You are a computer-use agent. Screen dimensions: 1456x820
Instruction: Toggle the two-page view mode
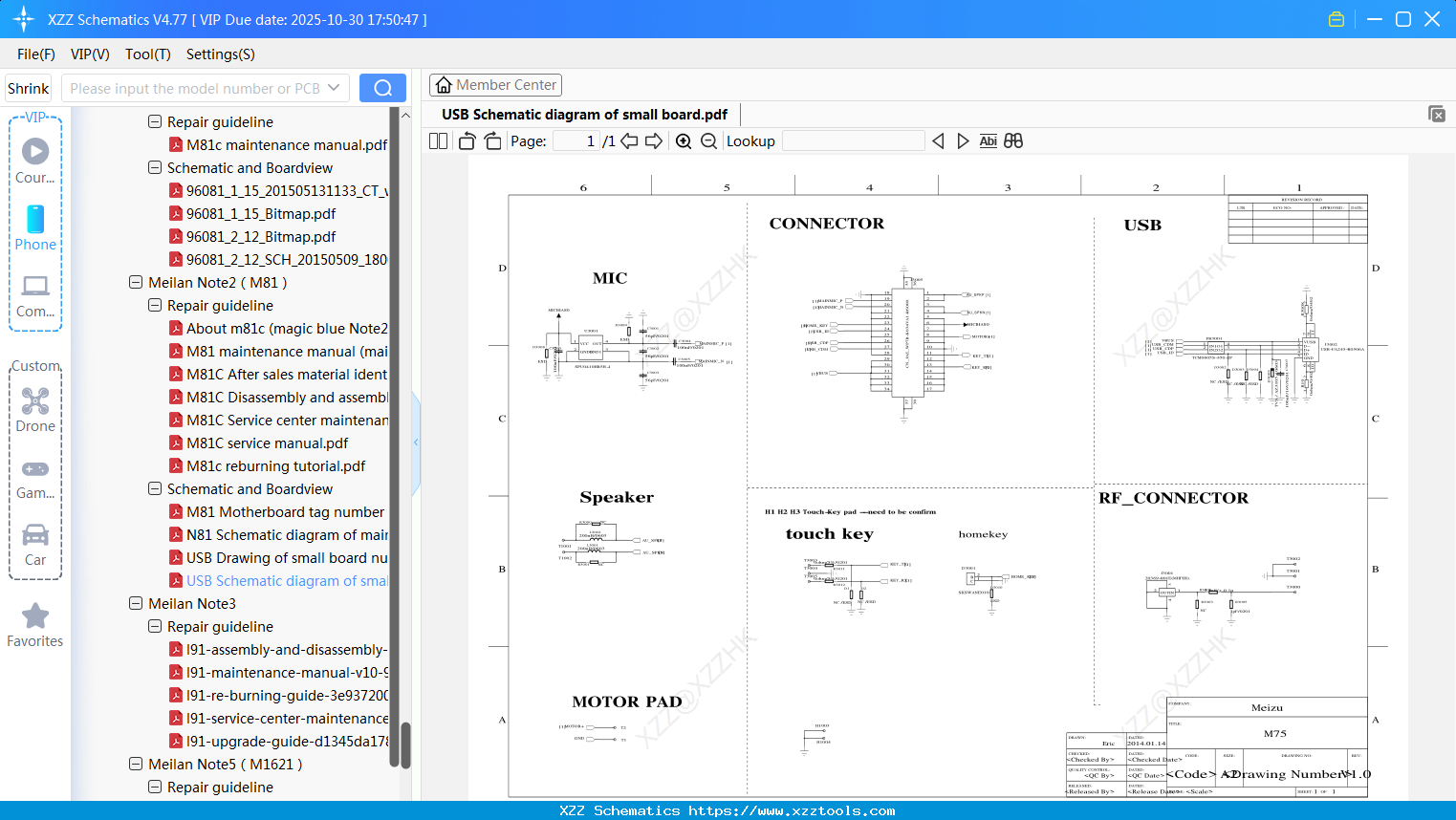coord(438,140)
